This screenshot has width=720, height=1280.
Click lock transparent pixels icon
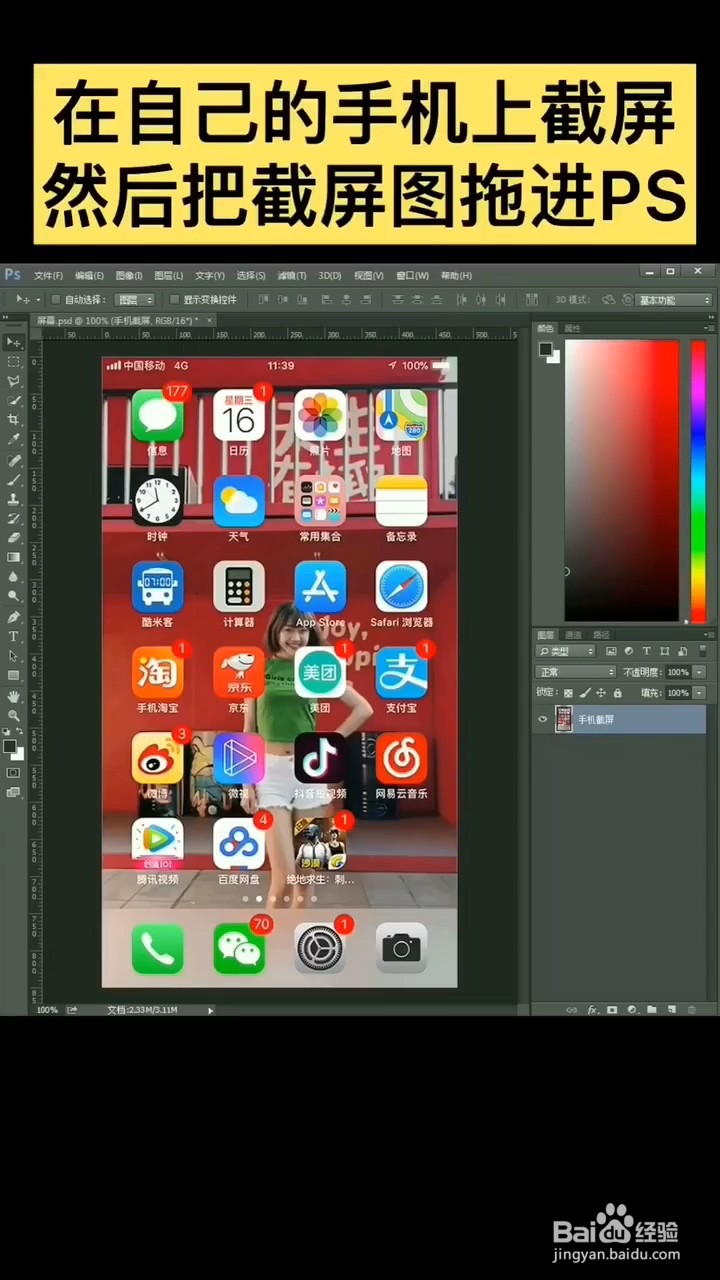pos(568,692)
